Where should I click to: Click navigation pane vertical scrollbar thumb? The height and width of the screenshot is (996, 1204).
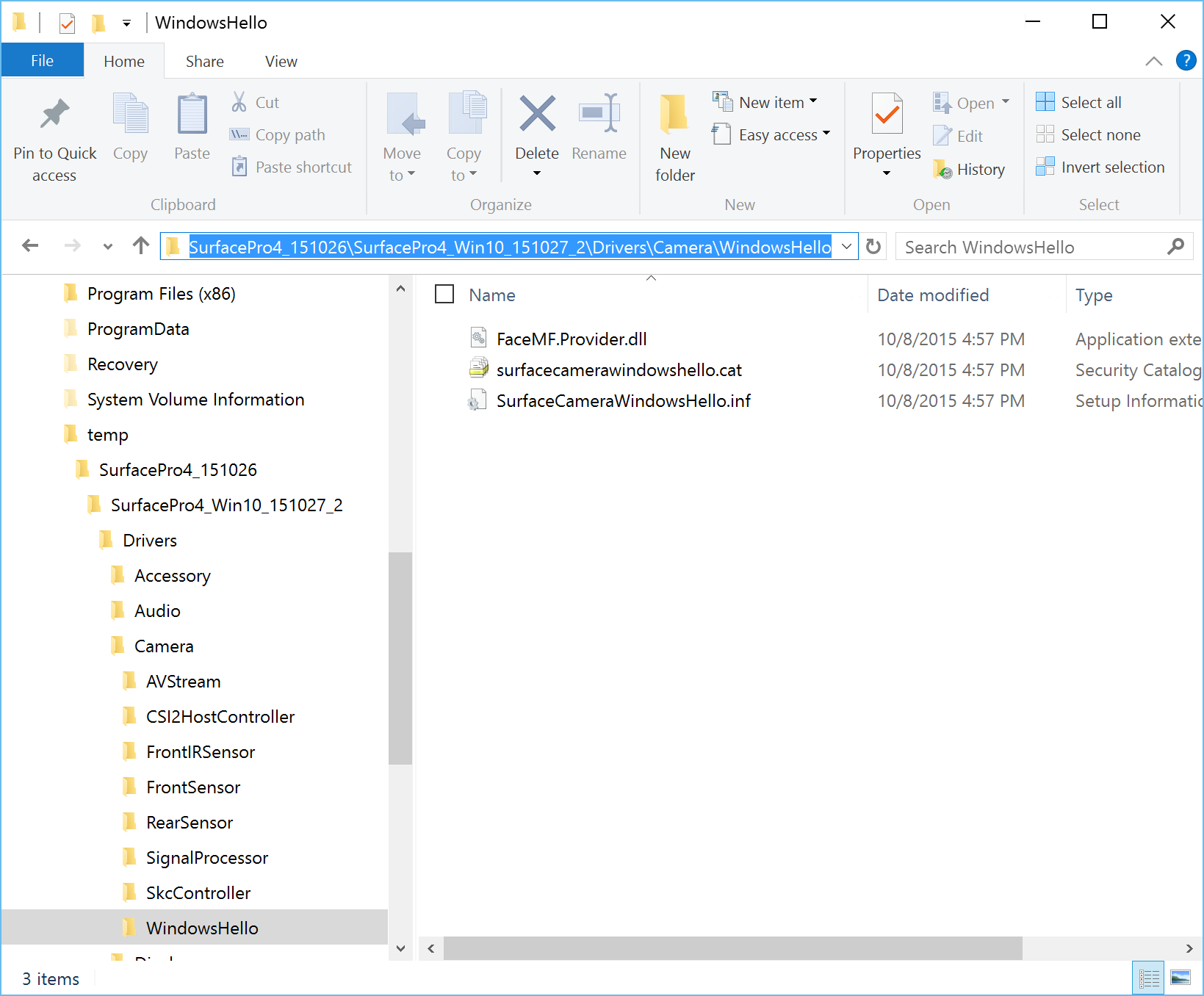pyautogui.click(x=400, y=658)
